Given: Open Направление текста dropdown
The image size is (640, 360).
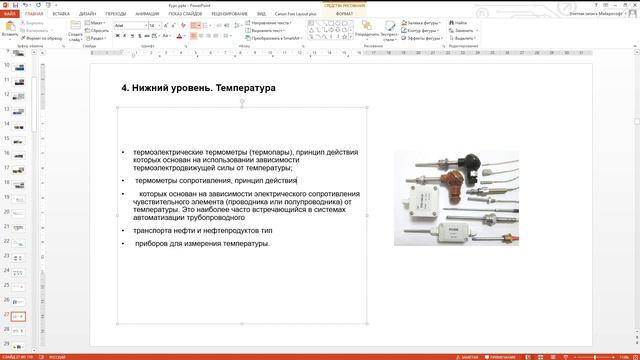Looking at the screenshot, I should [269, 23].
